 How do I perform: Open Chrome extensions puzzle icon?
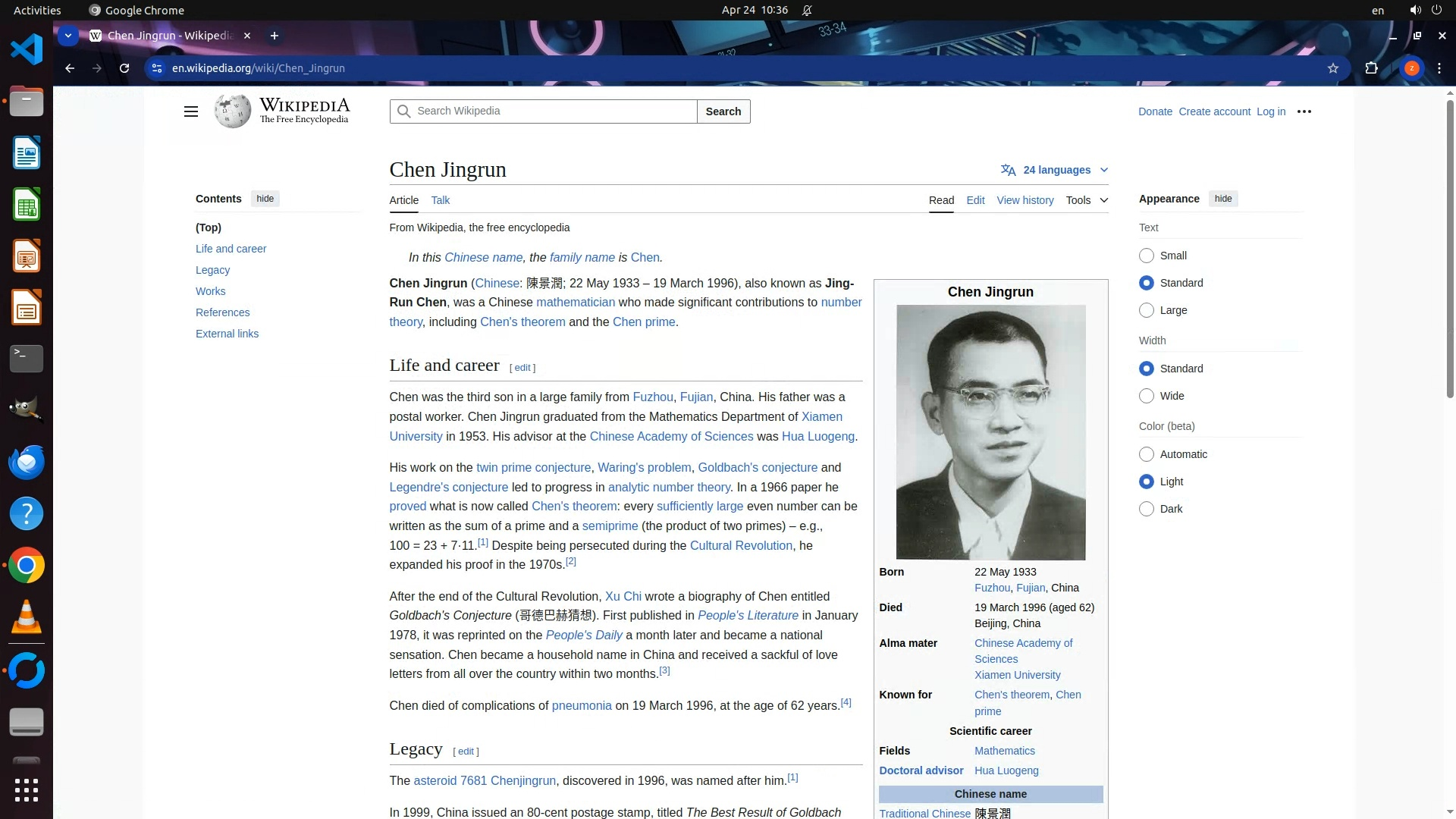[x=1371, y=68]
